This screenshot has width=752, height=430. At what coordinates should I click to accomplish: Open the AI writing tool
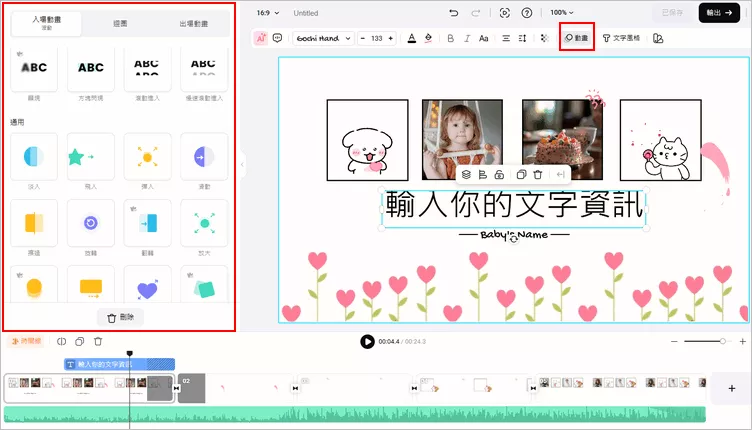[x=260, y=38]
